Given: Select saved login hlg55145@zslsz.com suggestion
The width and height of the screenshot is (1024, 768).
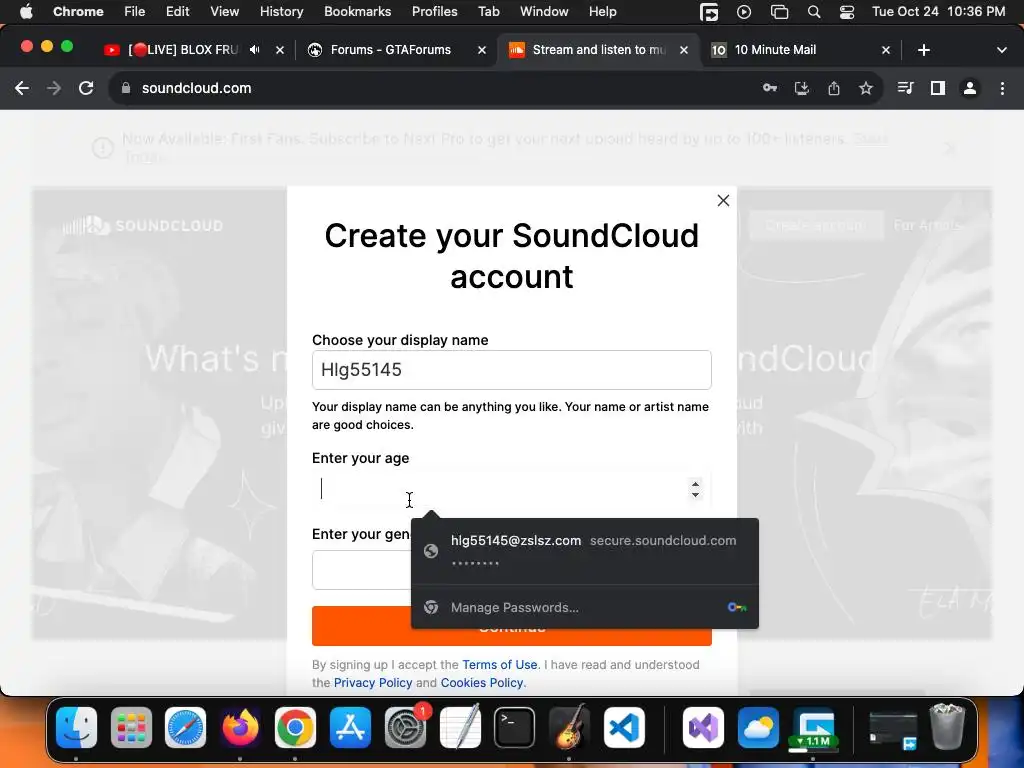Looking at the screenshot, I should [x=584, y=551].
